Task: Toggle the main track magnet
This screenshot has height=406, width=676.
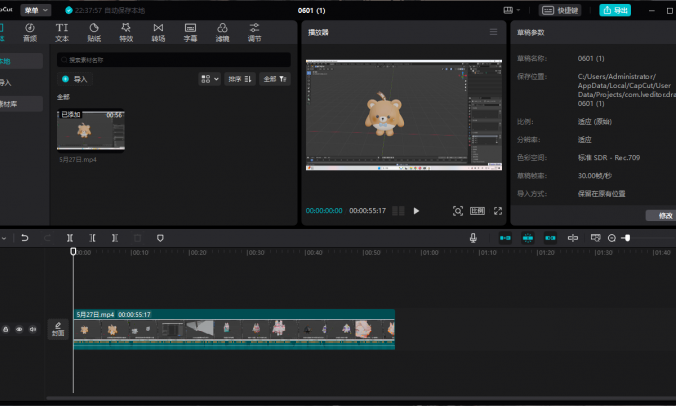Action: pos(505,238)
